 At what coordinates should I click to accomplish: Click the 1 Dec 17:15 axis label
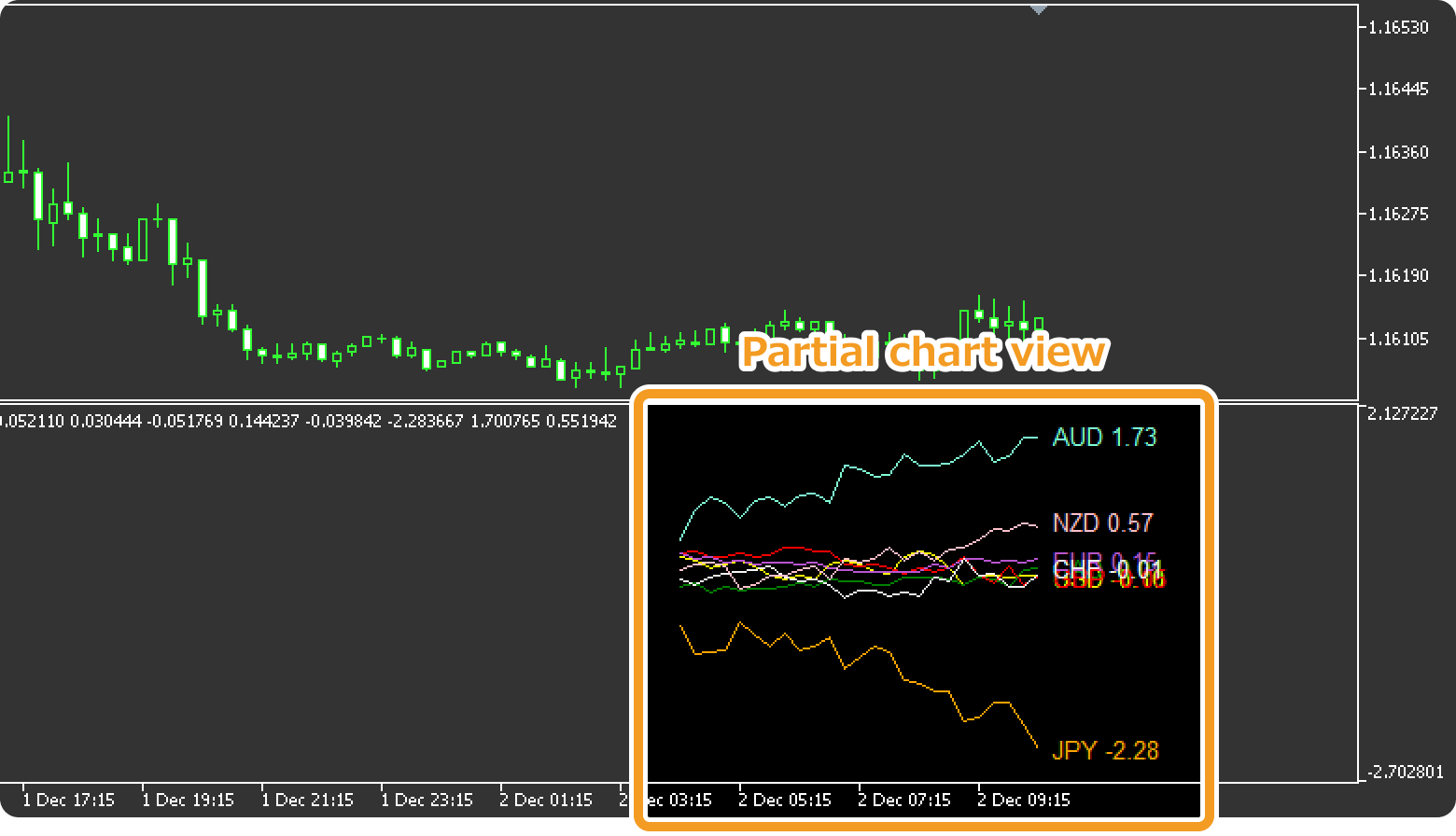pyautogui.click(x=69, y=800)
